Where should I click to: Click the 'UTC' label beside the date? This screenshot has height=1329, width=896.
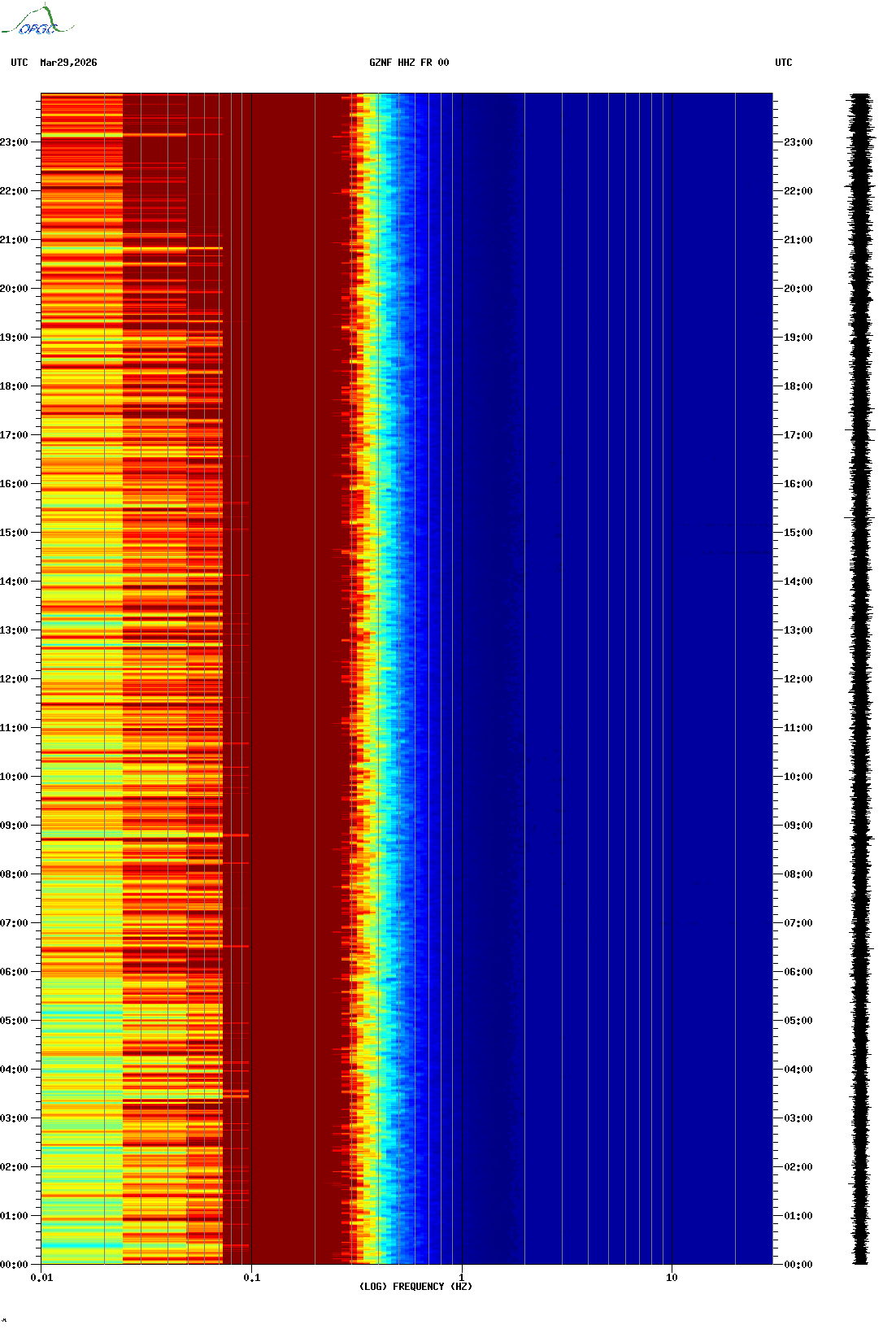tap(20, 63)
